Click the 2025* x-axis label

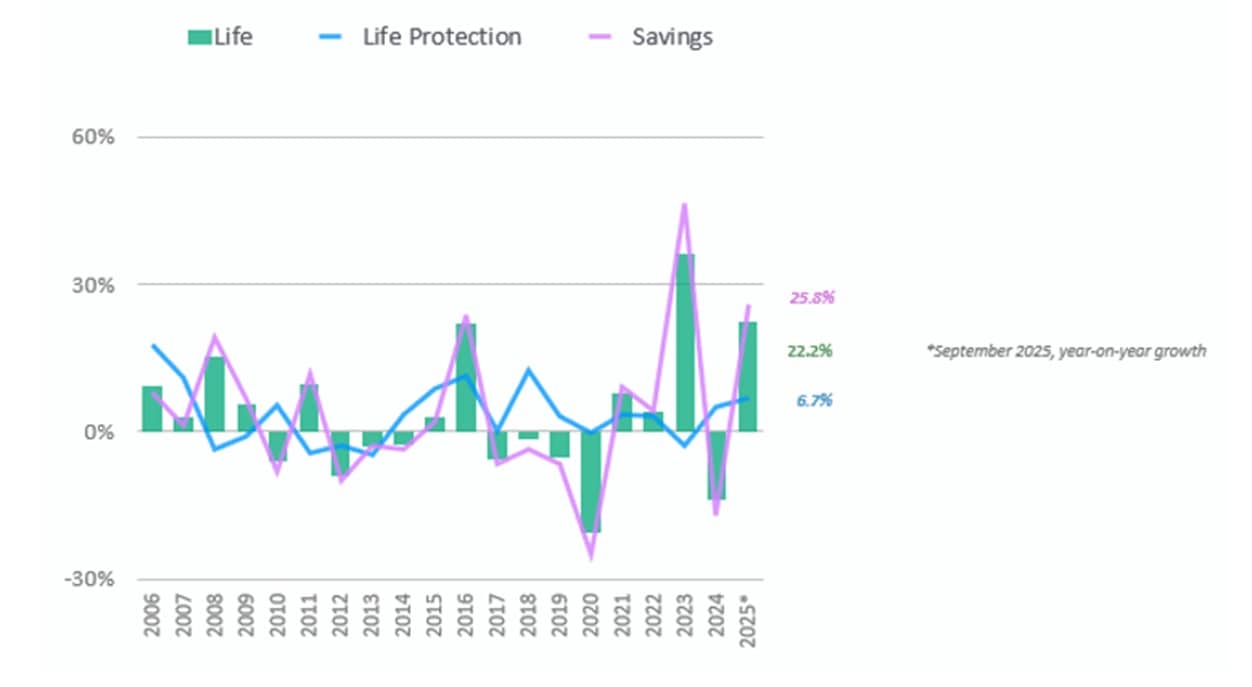pyautogui.click(x=747, y=622)
